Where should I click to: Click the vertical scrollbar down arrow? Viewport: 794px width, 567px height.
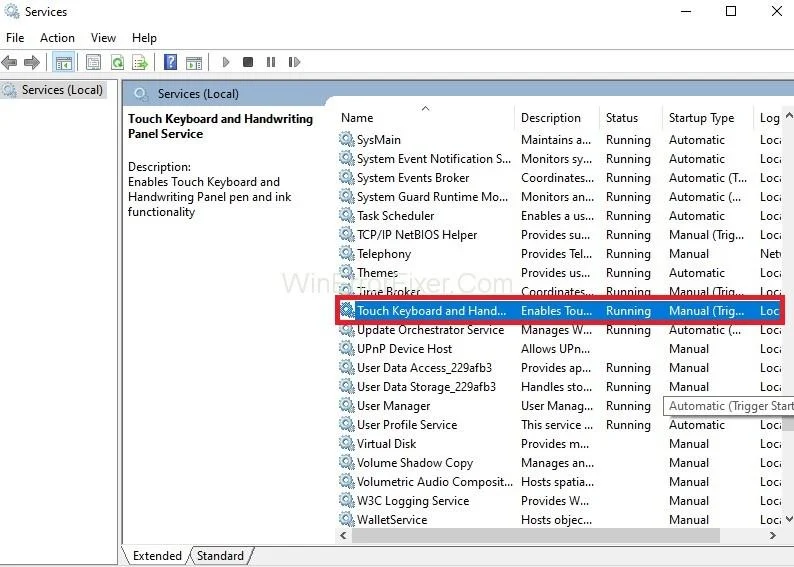coord(789,519)
